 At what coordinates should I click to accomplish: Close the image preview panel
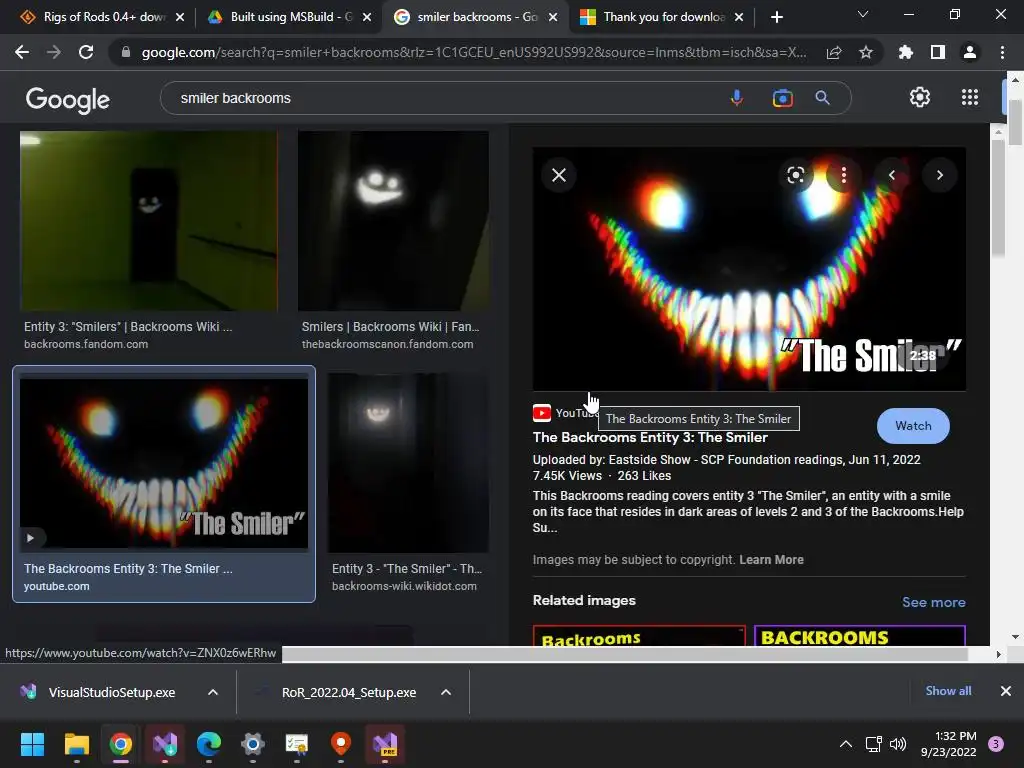559,175
